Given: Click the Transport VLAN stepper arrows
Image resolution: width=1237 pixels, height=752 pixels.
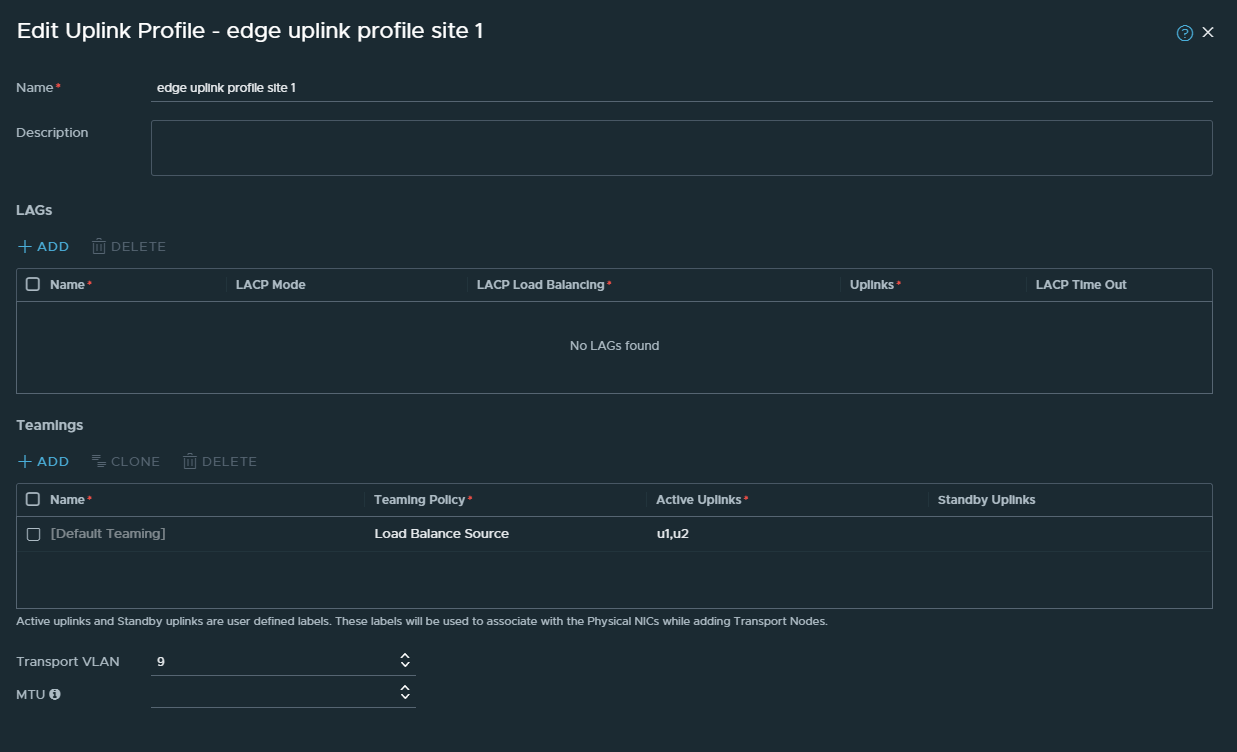Looking at the screenshot, I should click(405, 660).
